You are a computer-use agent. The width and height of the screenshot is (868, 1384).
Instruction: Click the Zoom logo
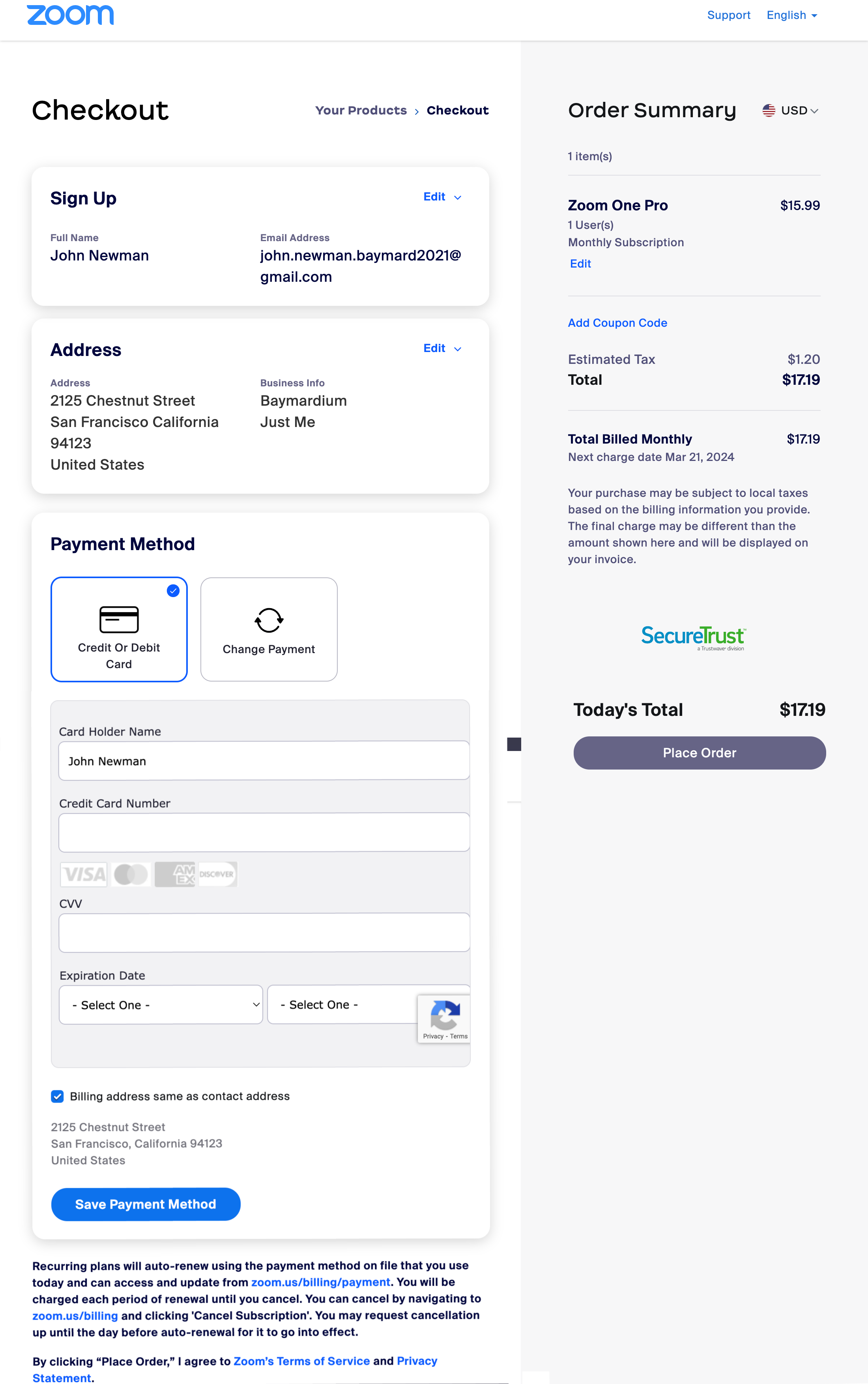click(x=70, y=15)
